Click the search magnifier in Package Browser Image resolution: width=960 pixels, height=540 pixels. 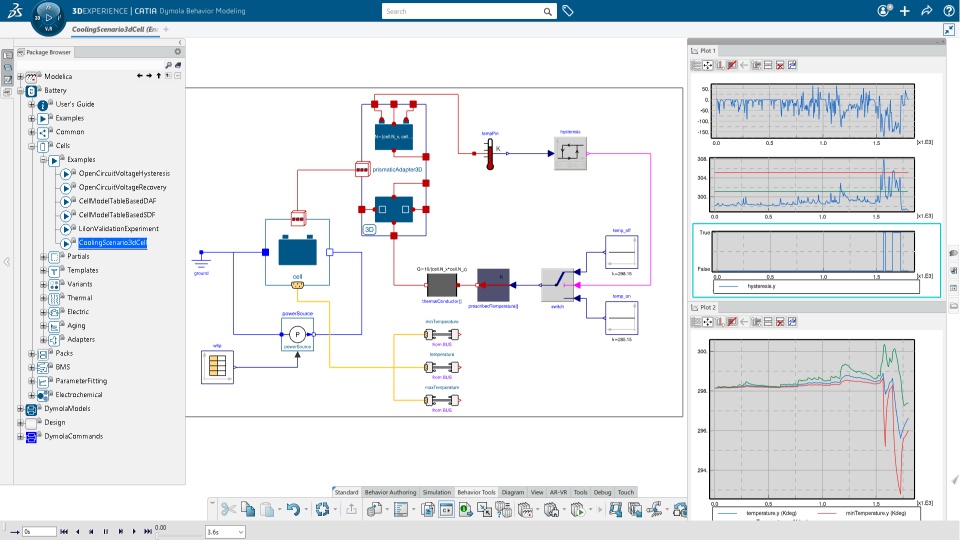click(168, 65)
